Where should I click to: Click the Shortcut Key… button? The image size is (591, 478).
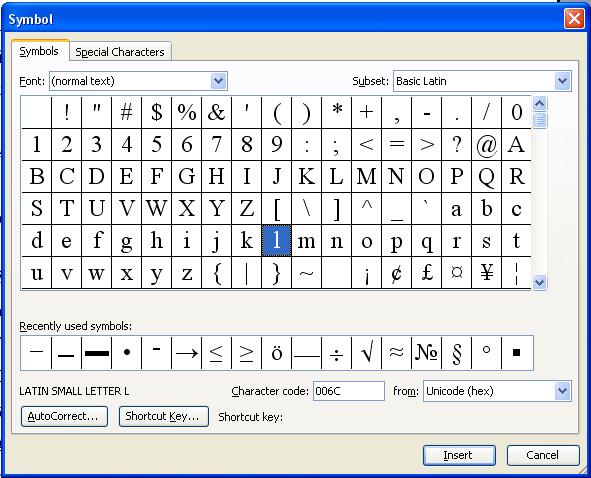[164, 416]
